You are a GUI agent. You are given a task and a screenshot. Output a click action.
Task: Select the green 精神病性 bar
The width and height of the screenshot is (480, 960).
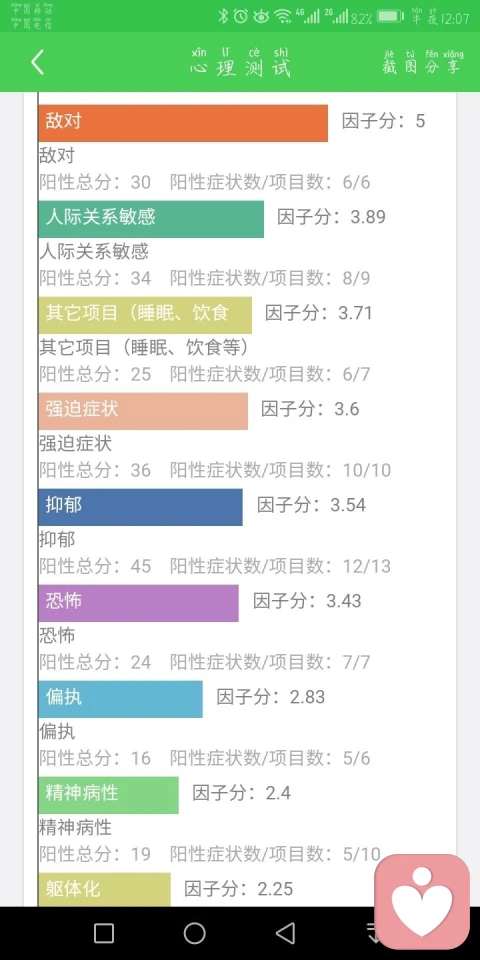coord(108,795)
